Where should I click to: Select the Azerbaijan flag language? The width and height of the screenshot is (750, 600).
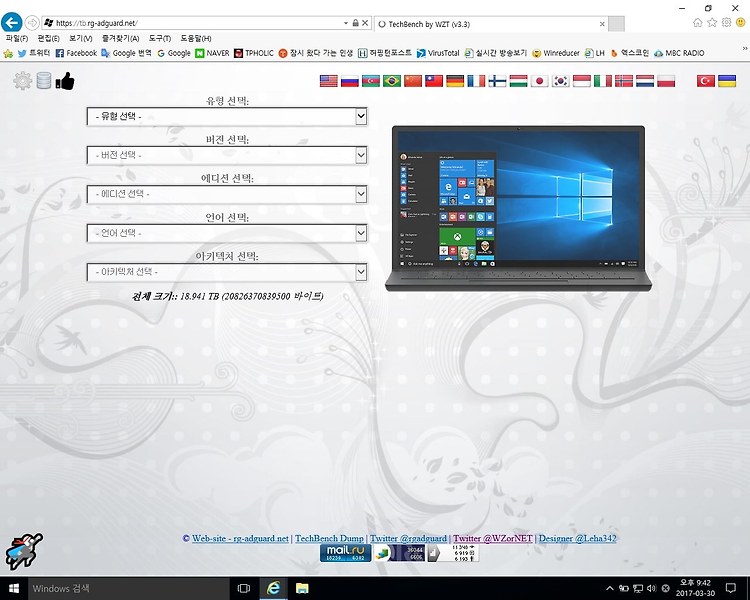pyautogui.click(x=371, y=81)
